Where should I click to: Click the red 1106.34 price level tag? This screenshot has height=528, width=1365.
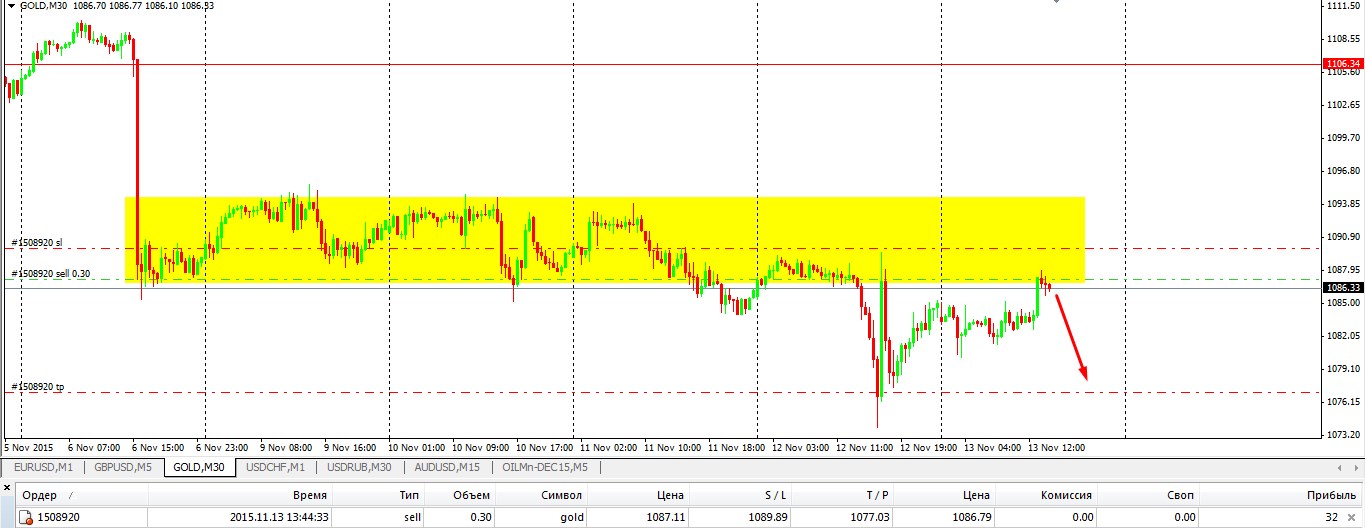click(x=1343, y=63)
